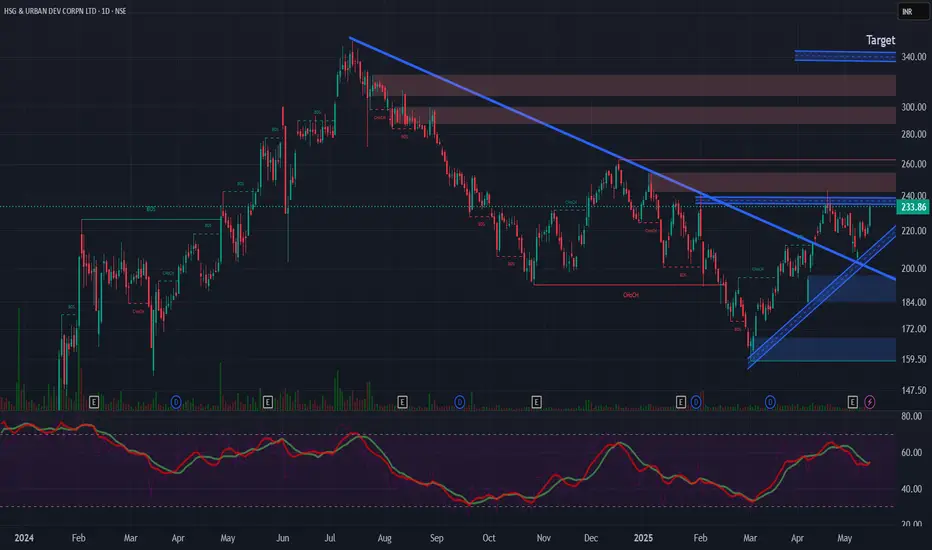Image resolution: width=932 pixels, height=550 pixels.
Task: Click the 220.00 price axis label
Action: click(914, 231)
